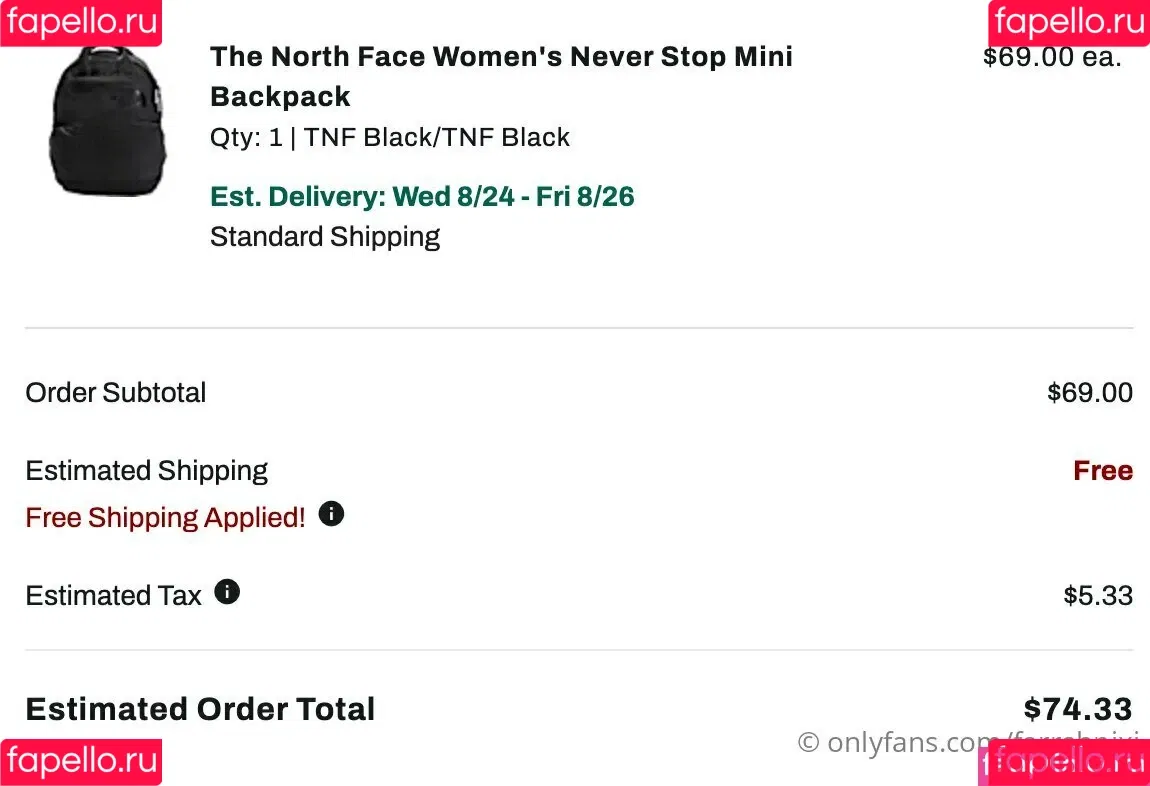This screenshot has width=1150, height=786.
Task: Select the $69.00 ea. item price
Action: point(1052,56)
